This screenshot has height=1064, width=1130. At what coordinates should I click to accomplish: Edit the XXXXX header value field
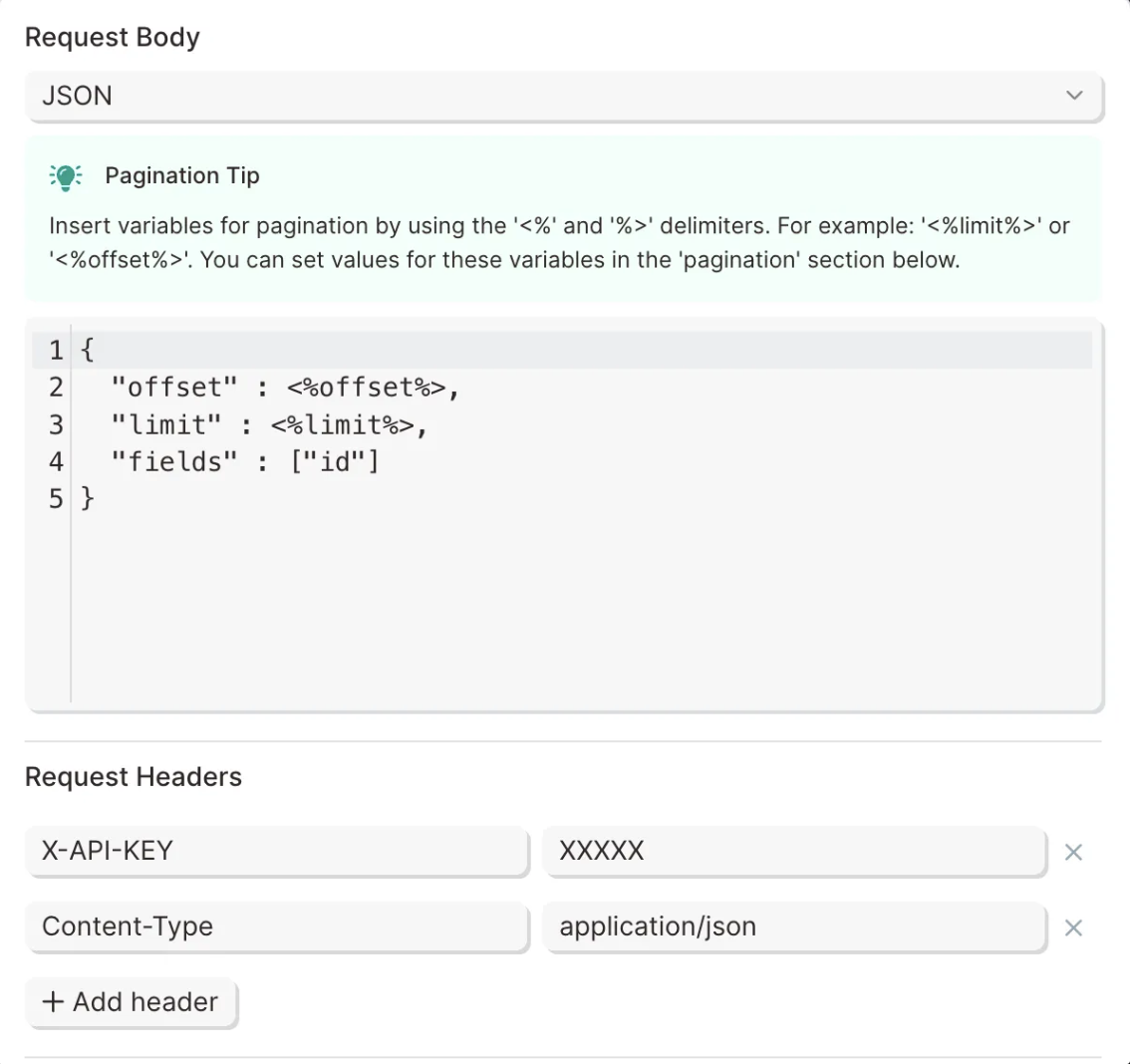click(x=795, y=851)
